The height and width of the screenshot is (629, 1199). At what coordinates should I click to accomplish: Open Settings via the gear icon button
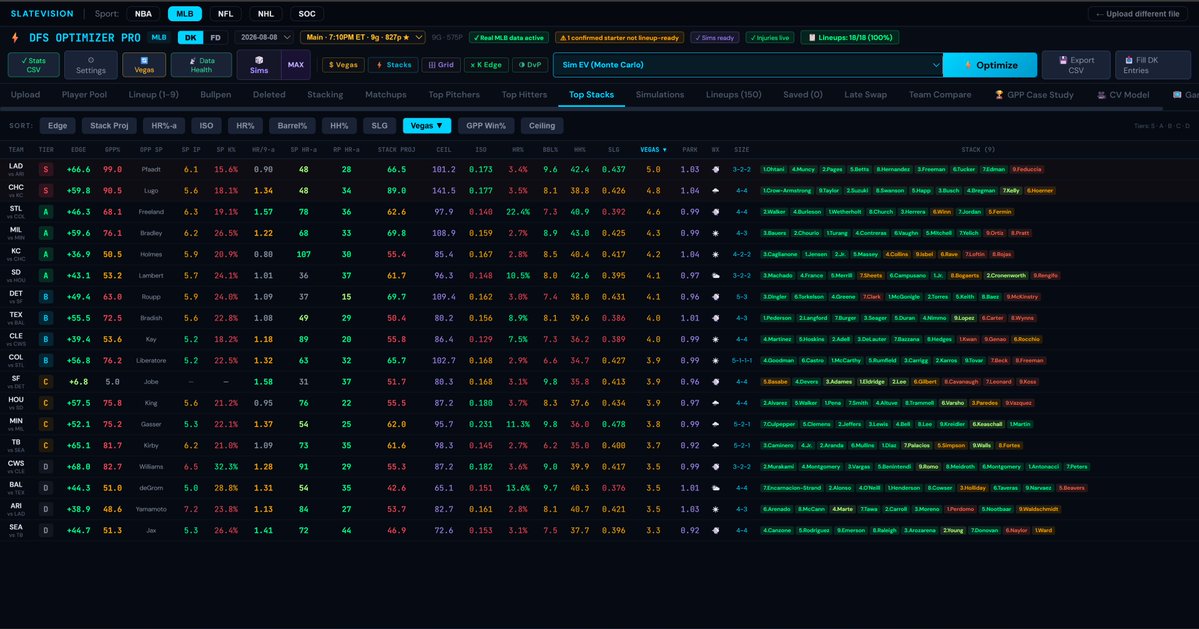[x=90, y=65]
